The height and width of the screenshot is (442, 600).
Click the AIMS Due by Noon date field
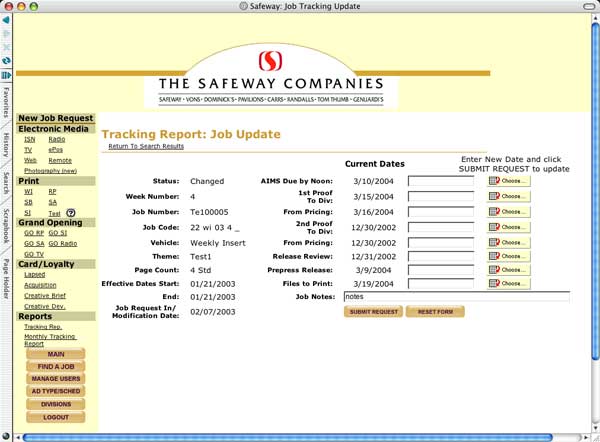click(x=441, y=181)
